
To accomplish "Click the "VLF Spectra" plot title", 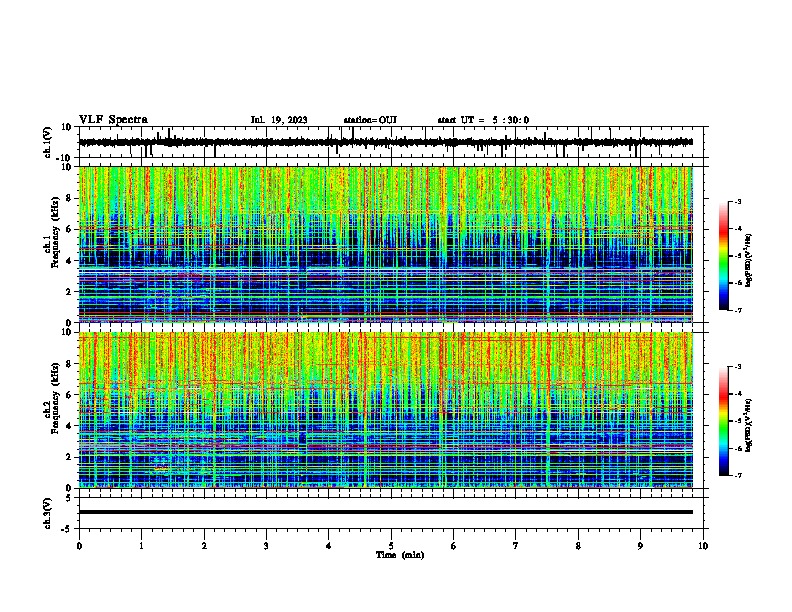I will coord(113,120).
